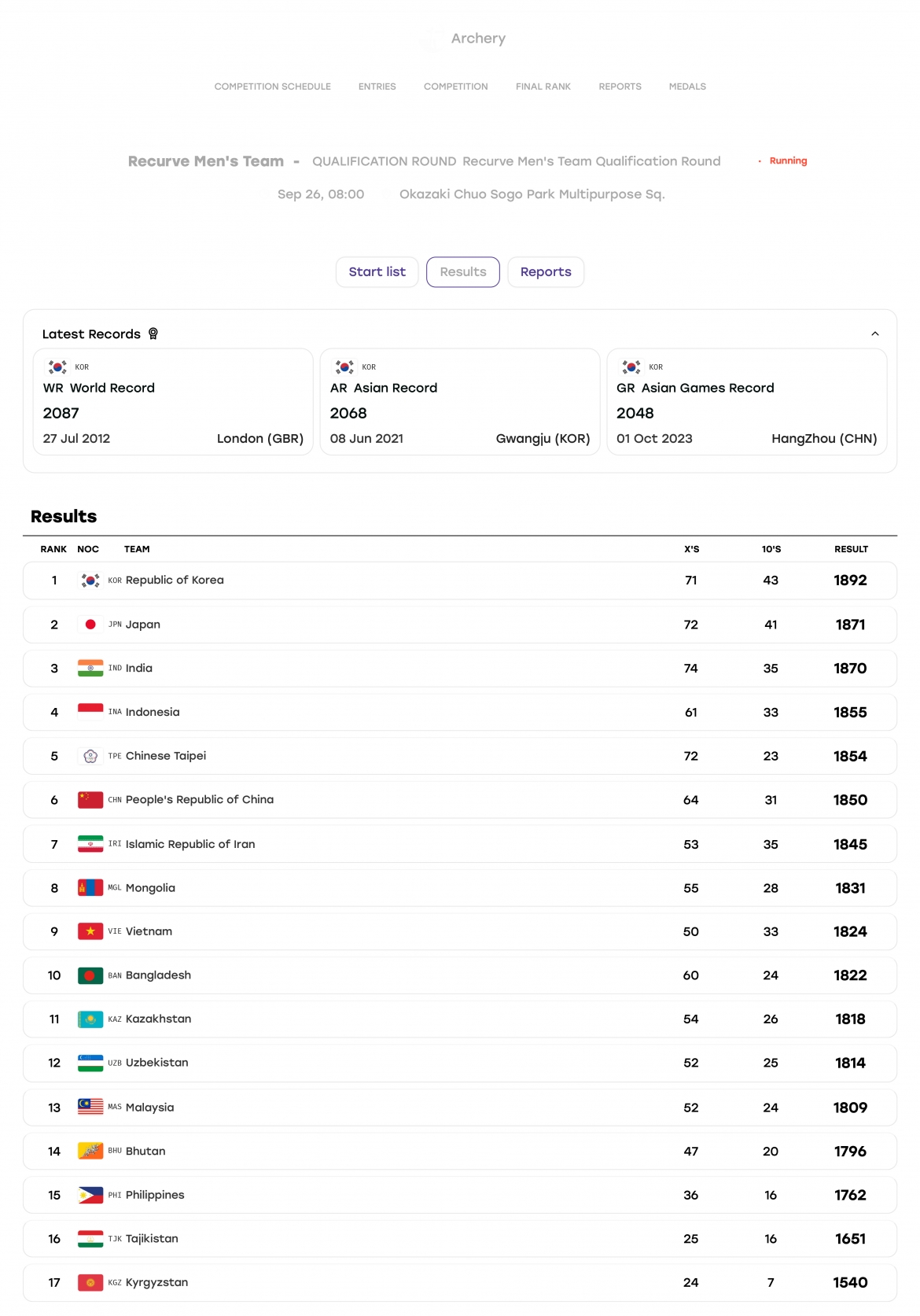The width and height of the screenshot is (920, 1316).
Task: Click the Bangladesh flag icon
Action: [x=90, y=975]
